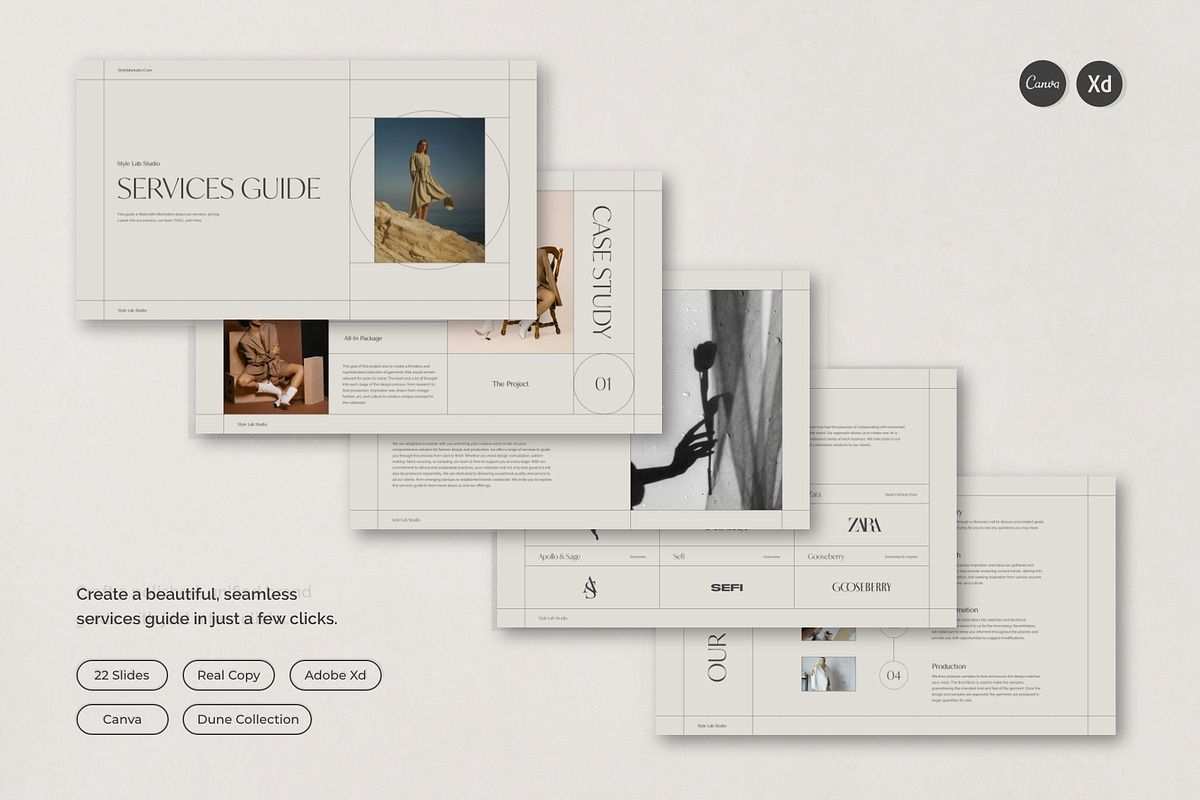Click "The Project" label on slide
The width and height of the screenshot is (1200, 800).
(x=510, y=384)
